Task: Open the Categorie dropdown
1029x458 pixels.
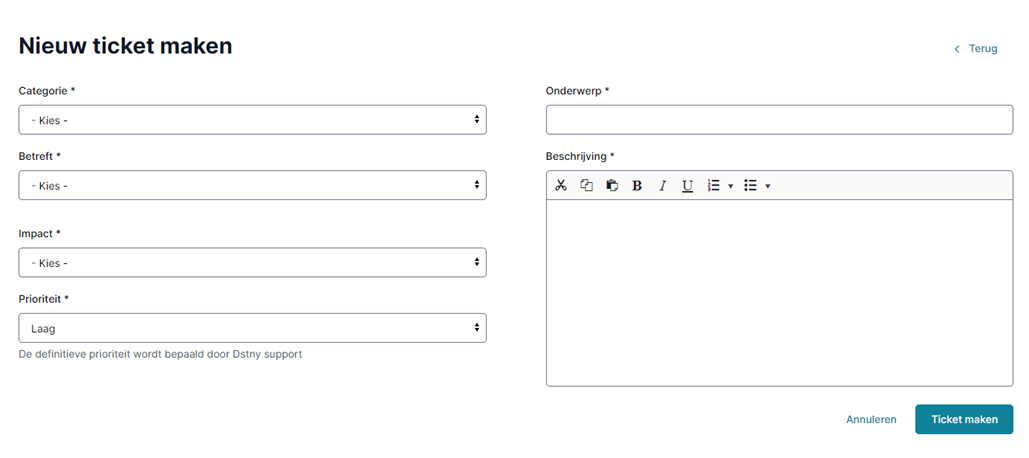Action: click(253, 120)
